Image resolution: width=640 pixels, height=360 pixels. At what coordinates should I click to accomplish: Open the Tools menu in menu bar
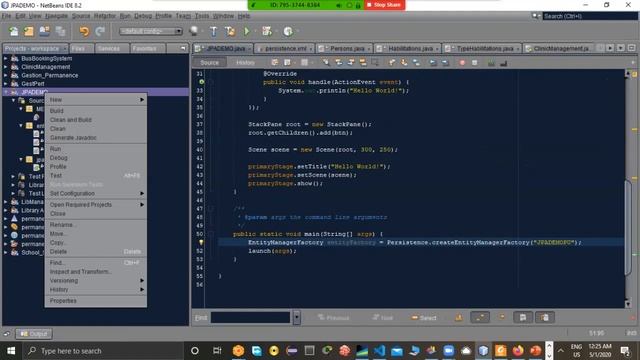coord(202,16)
